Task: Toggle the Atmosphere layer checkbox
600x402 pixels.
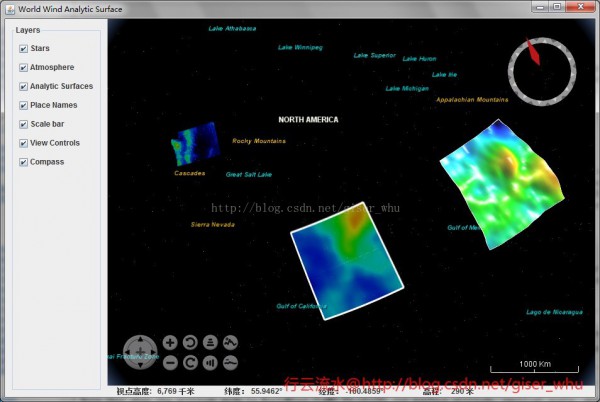Action: [23, 68]
